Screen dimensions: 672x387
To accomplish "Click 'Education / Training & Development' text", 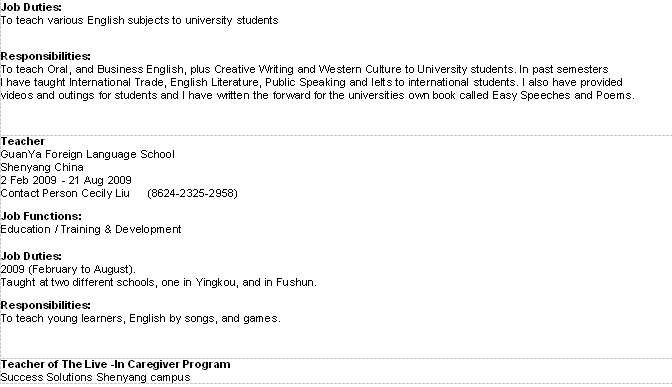I will point(91,229).
